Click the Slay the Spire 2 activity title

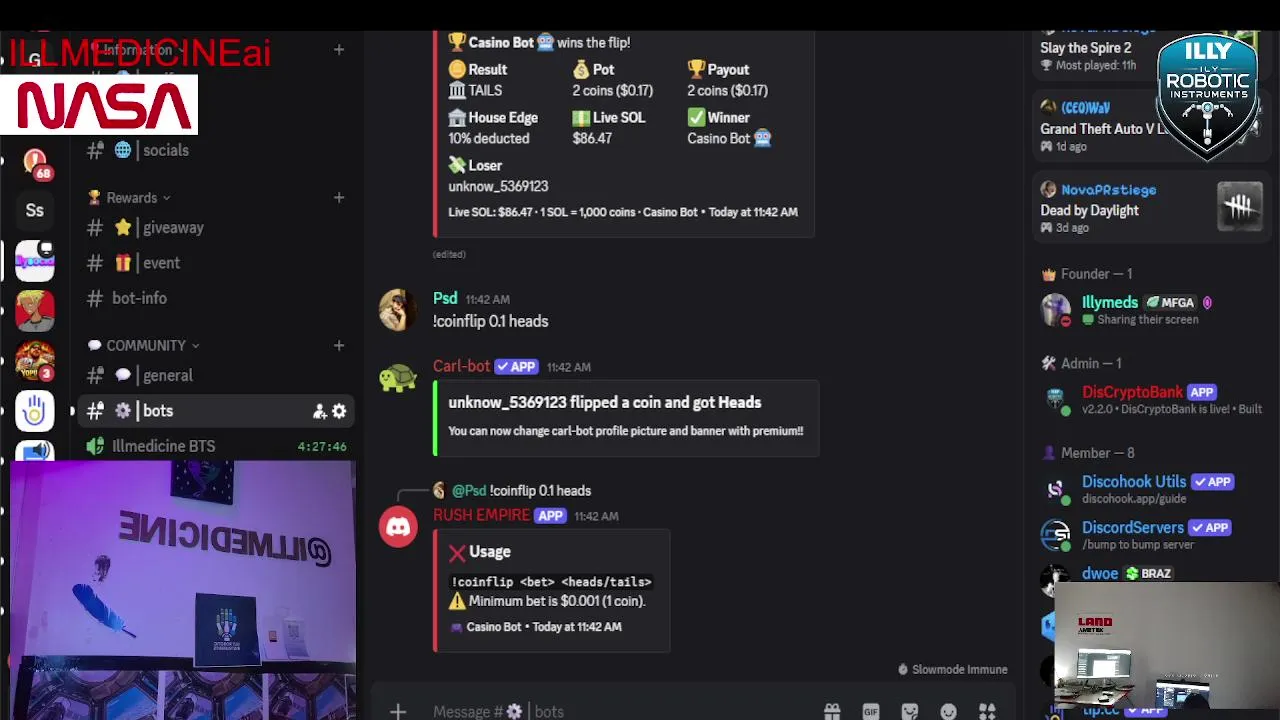[1085, 47]
